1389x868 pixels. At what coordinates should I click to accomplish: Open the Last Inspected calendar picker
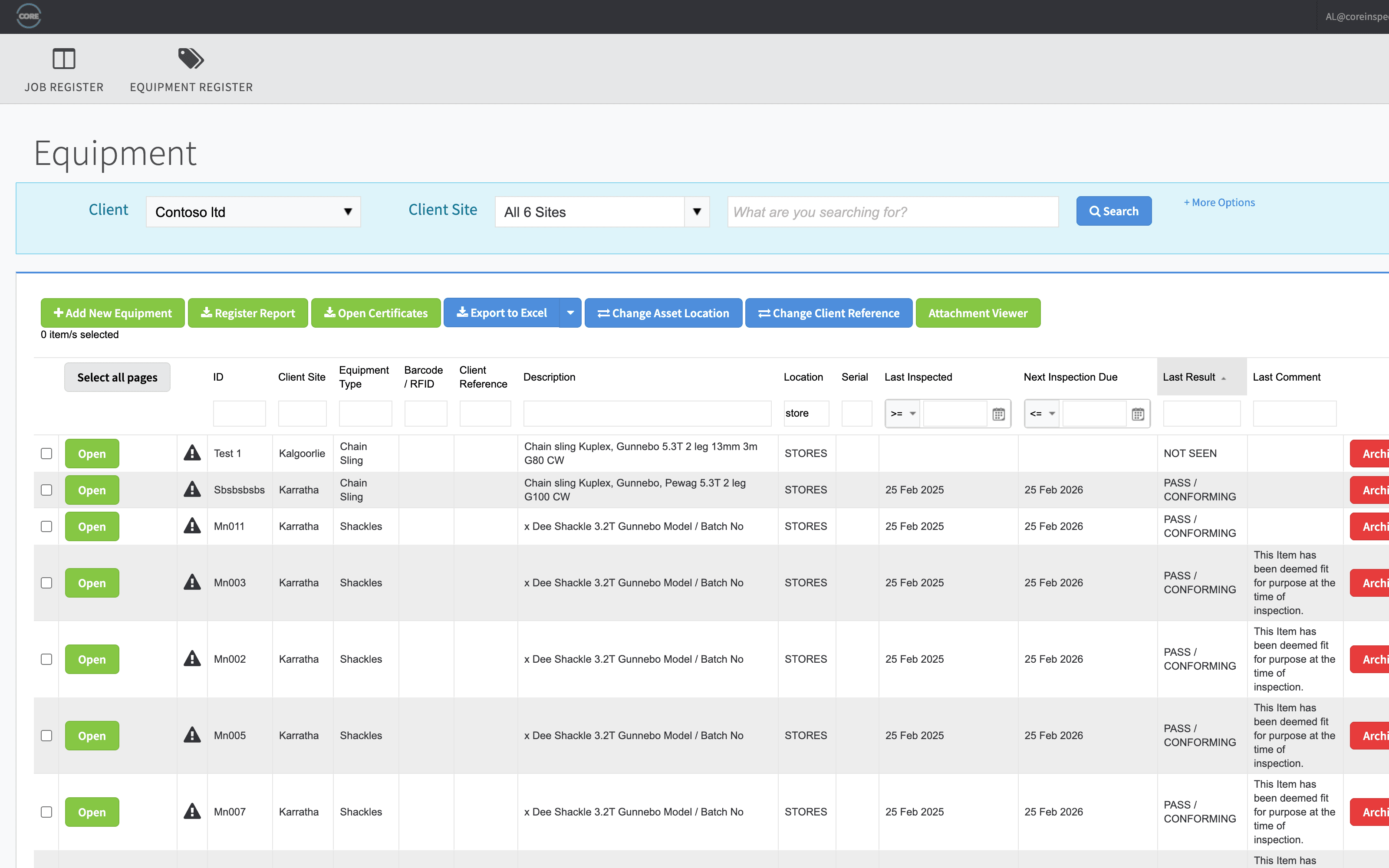coord(999,414)
